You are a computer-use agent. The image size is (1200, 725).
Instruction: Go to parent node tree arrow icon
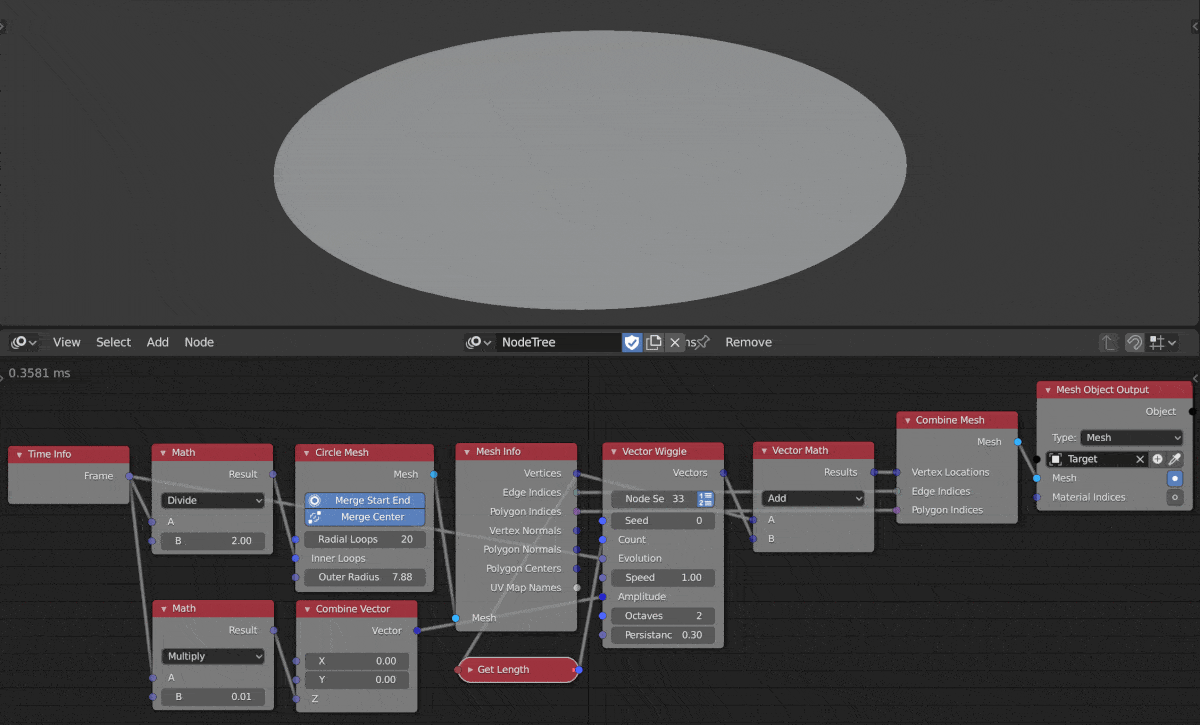(1108, 342)
